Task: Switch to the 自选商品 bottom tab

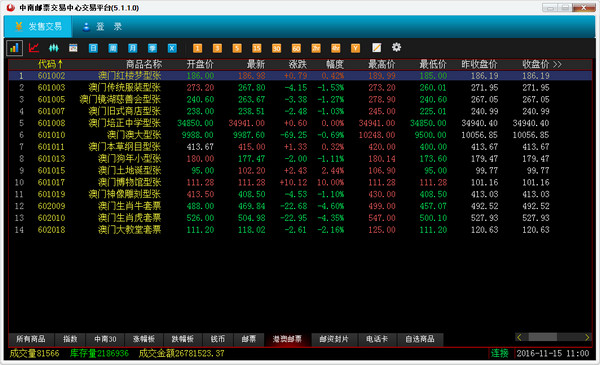Action: (420, 339)
